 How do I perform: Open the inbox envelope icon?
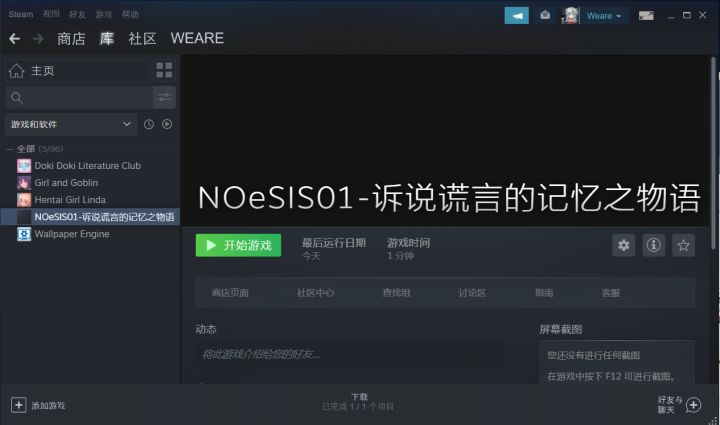(x=545, y=16)
